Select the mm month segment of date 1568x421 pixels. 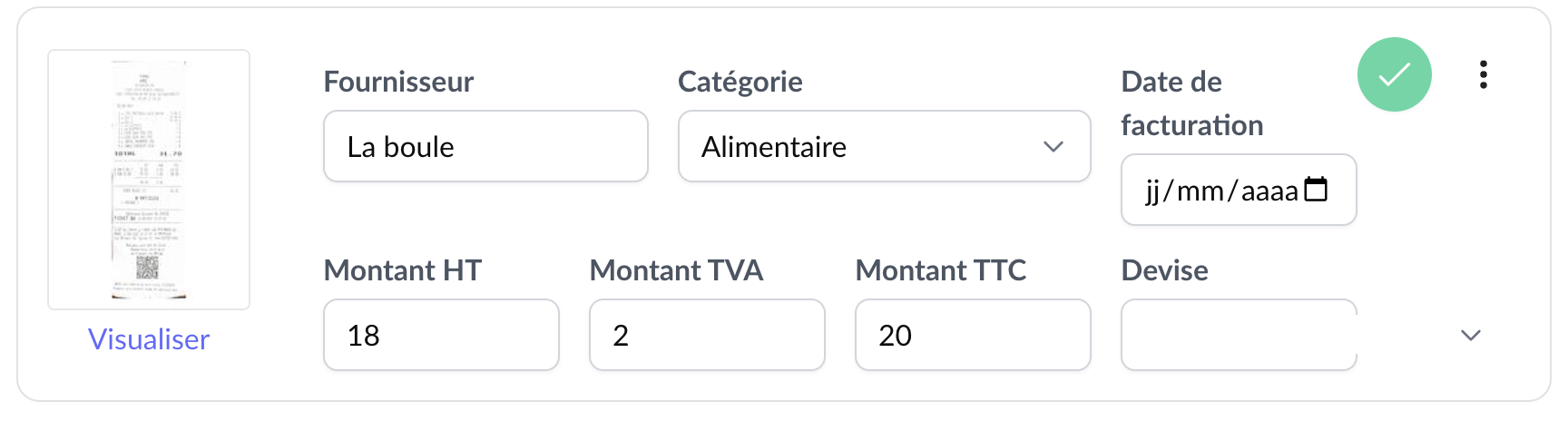coord(1200,191)
